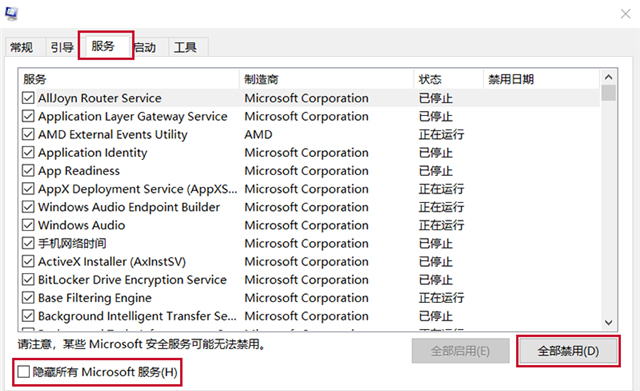This screenshot has height=391, width=640.
Task: Select BitLocker Drive Encryption Service text
Action: tap(132, 280)
